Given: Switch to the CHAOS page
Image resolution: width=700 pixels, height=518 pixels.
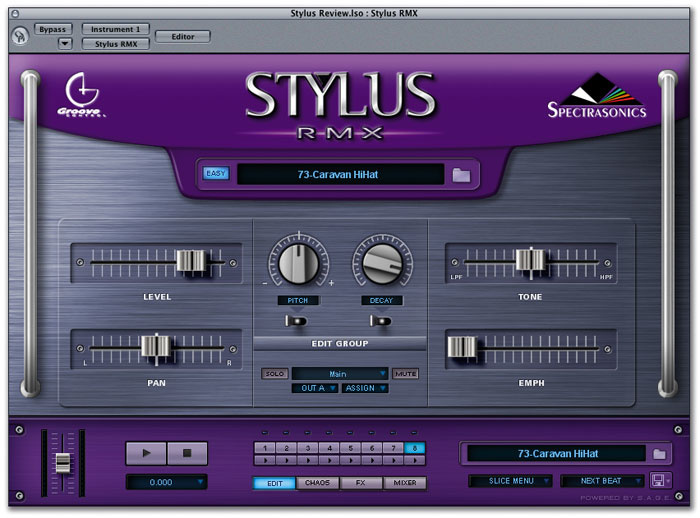Looking at the screenshot, I should 317,483.
